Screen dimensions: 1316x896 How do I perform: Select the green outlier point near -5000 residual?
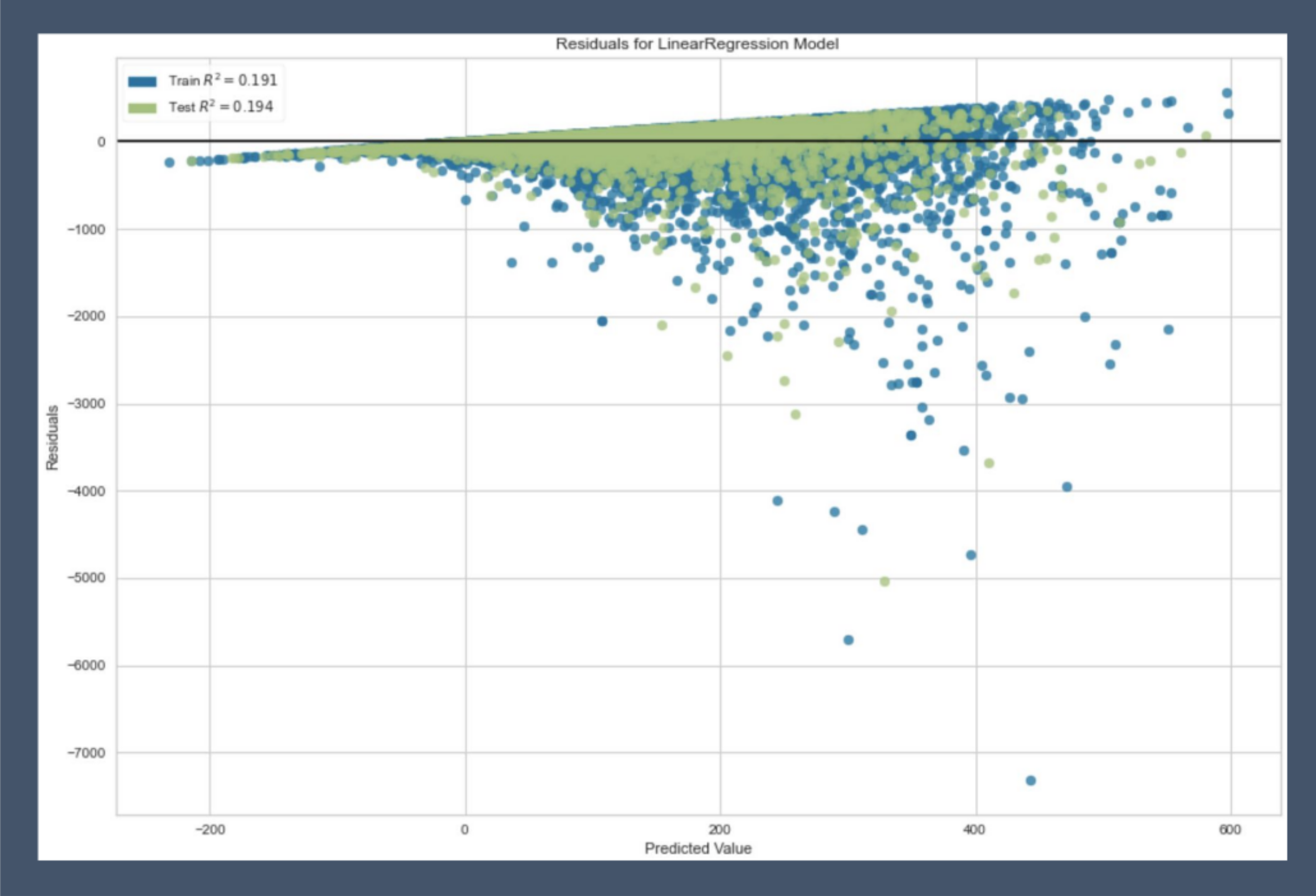point(885,582)
